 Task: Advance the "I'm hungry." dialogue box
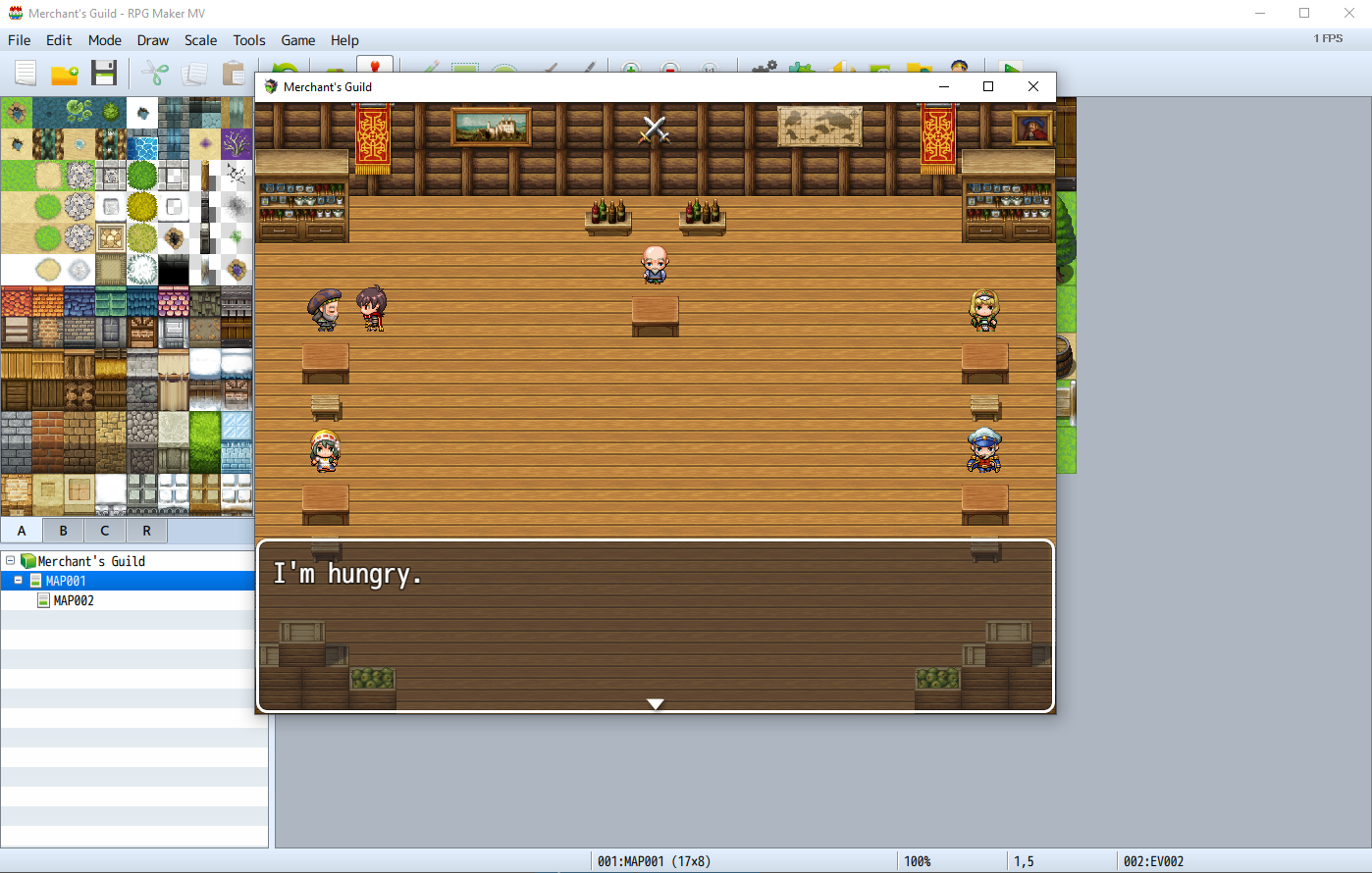pyautogui.click(x=655, y=625)
